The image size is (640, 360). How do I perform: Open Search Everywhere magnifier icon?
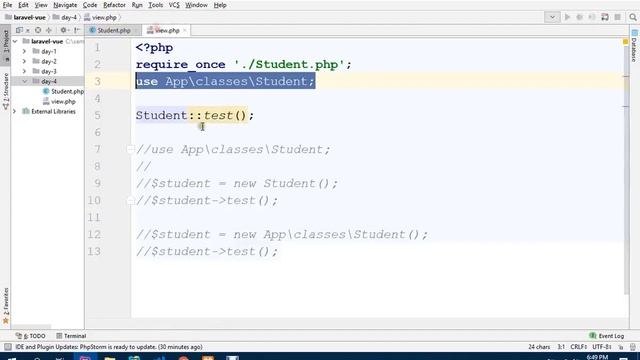click(x=633, y=17)
